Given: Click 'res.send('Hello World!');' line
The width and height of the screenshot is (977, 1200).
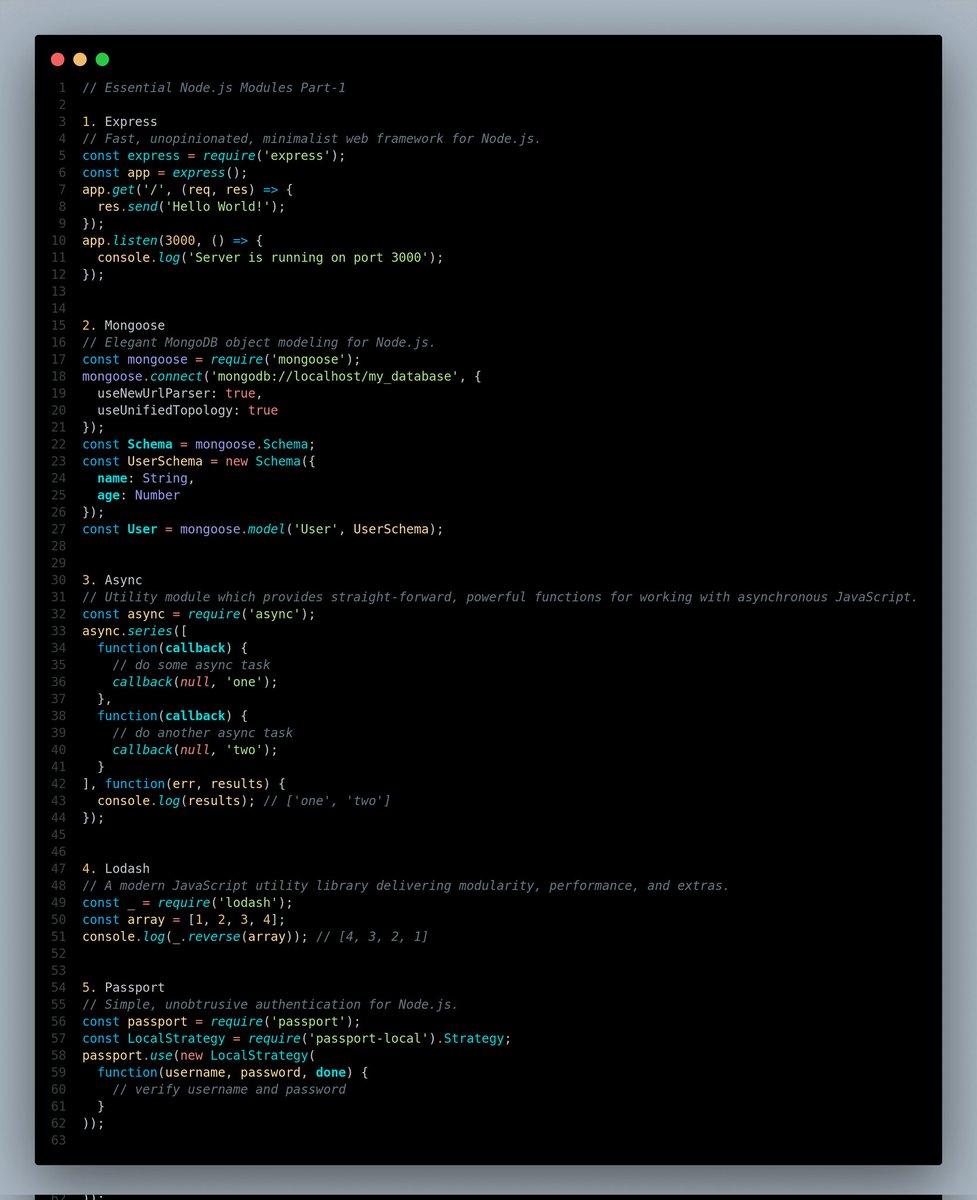Looking at the screenshot, I should pos(191,206).
